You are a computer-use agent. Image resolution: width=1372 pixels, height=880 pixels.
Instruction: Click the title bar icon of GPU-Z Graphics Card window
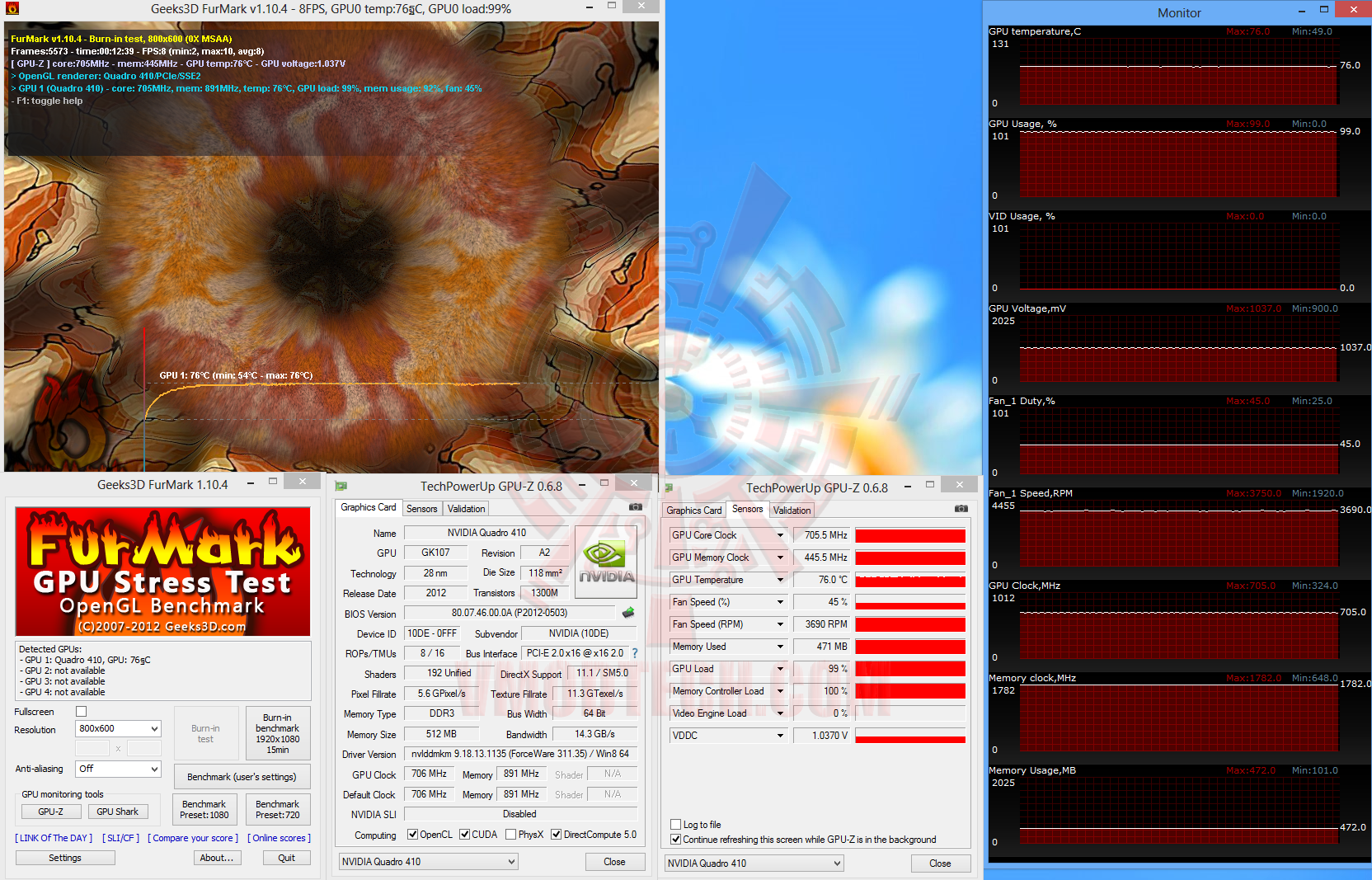click(341, 487)
